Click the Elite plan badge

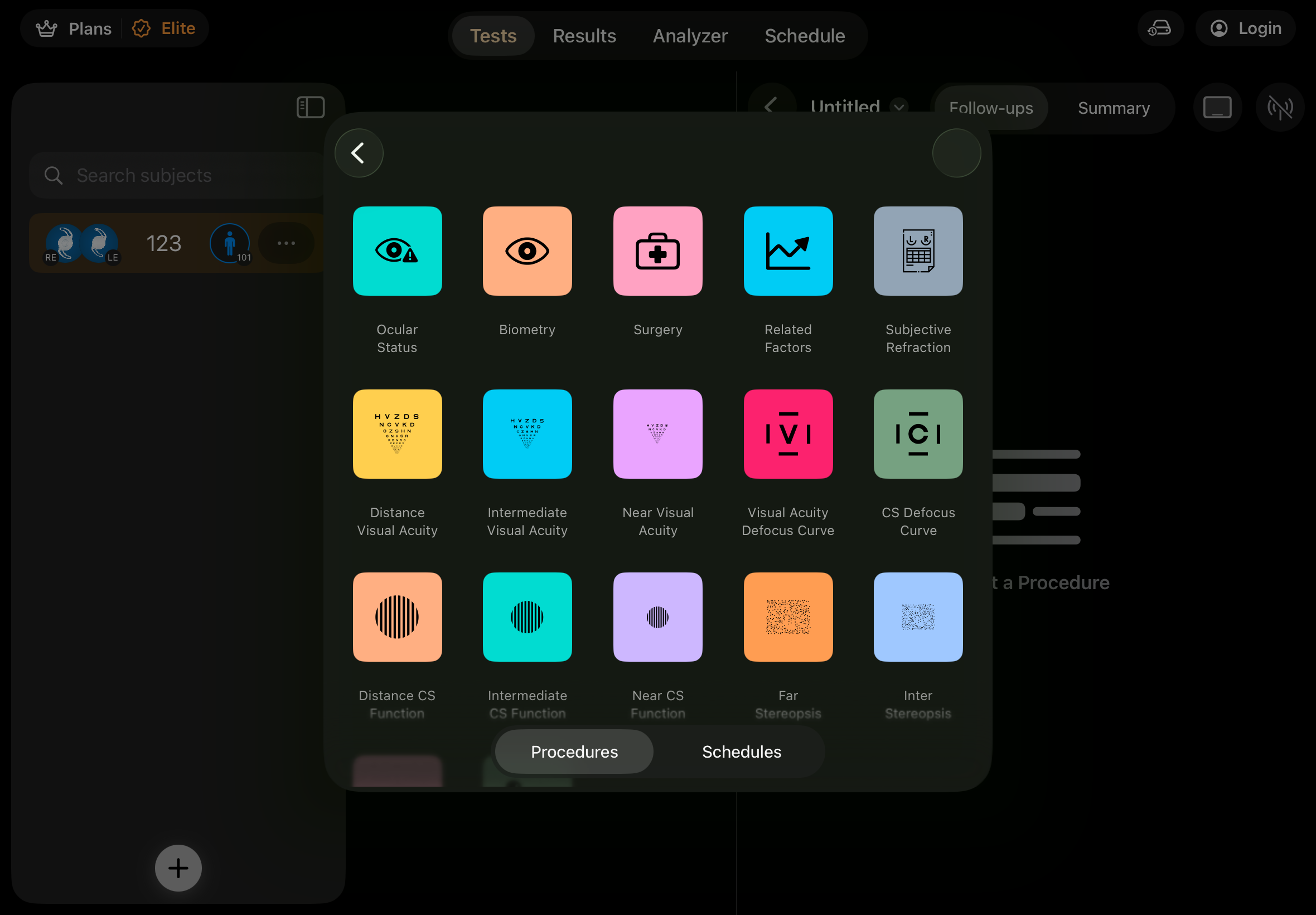click(x=164, y=28)
